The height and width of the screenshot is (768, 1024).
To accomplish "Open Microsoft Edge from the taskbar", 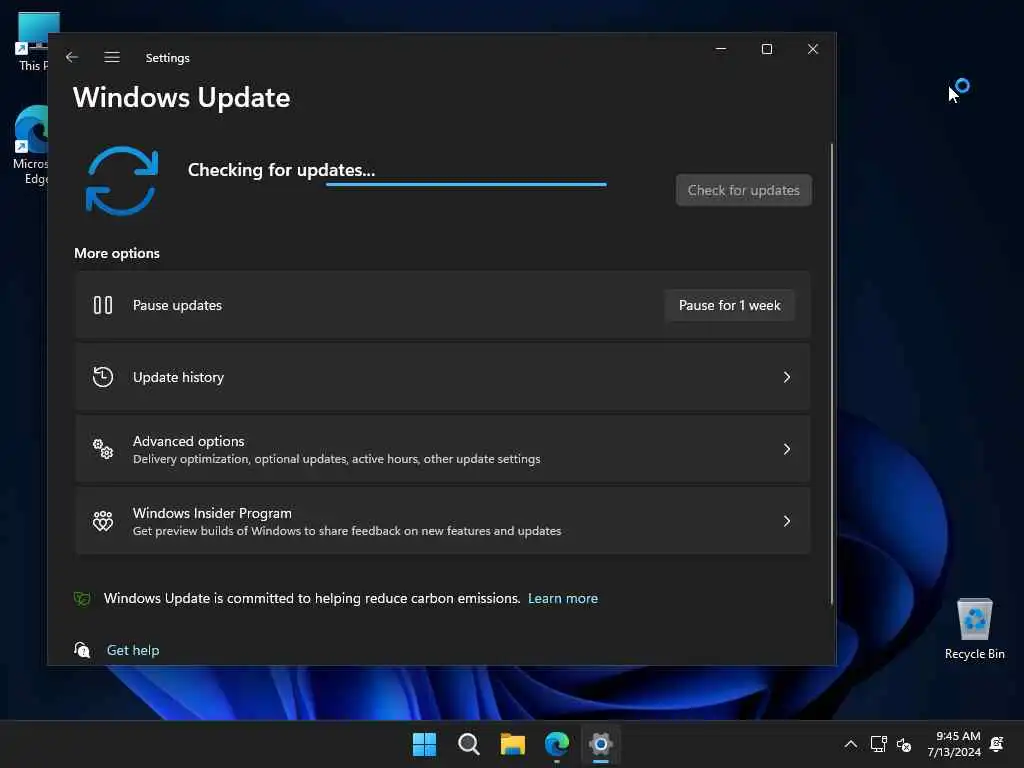I will [x=557, y=744].
